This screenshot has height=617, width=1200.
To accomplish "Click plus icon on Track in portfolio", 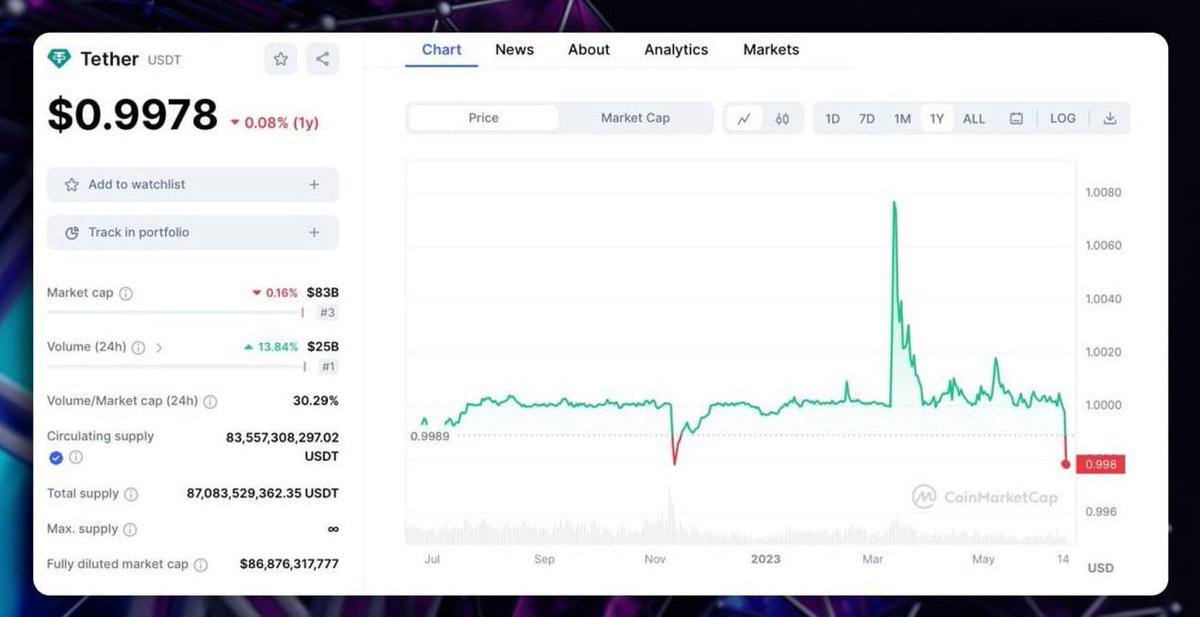I will (x=314, y=233).
